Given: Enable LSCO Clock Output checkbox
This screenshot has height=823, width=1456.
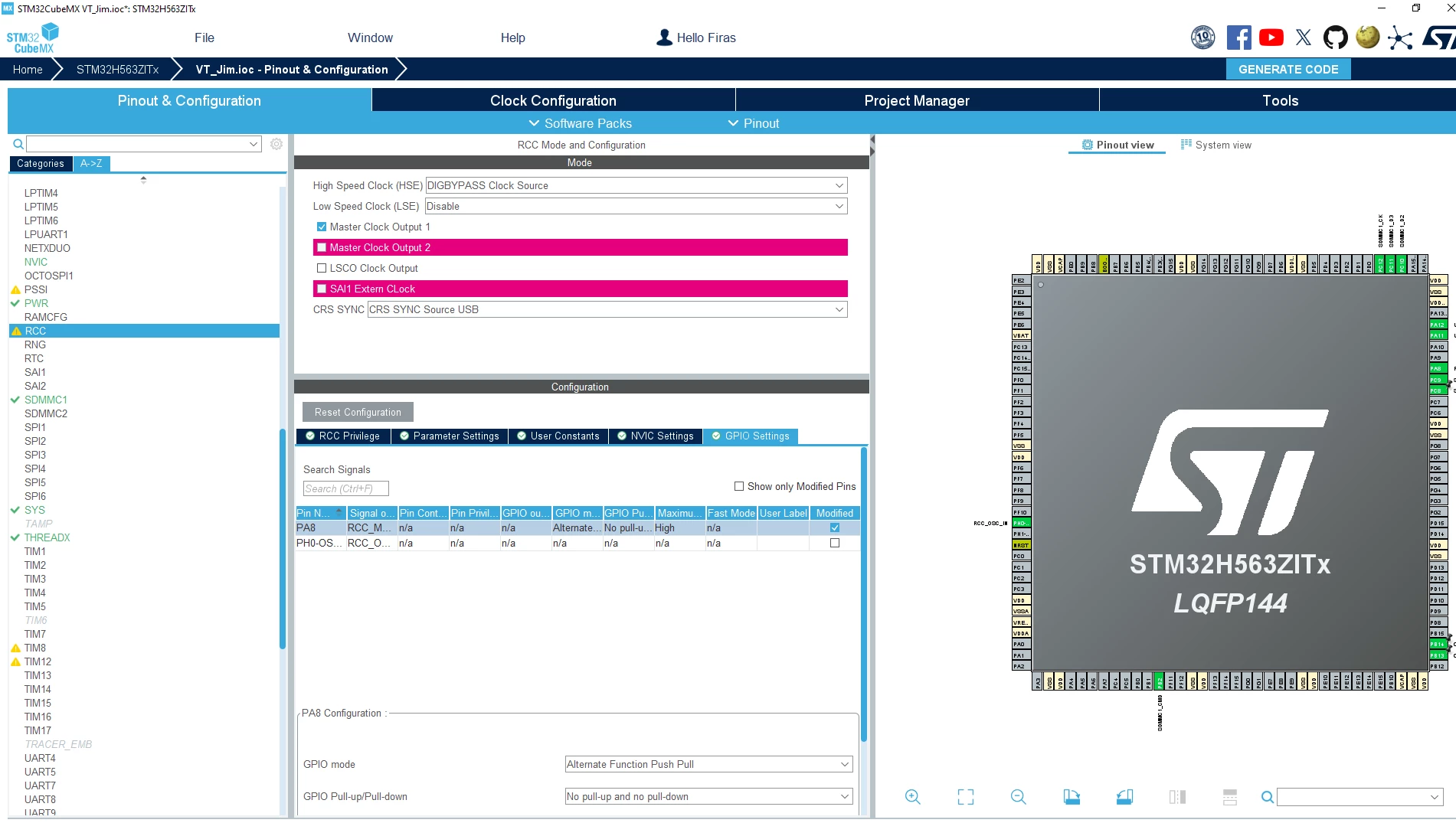Looking at the screenshot, I should pos(322,268).
